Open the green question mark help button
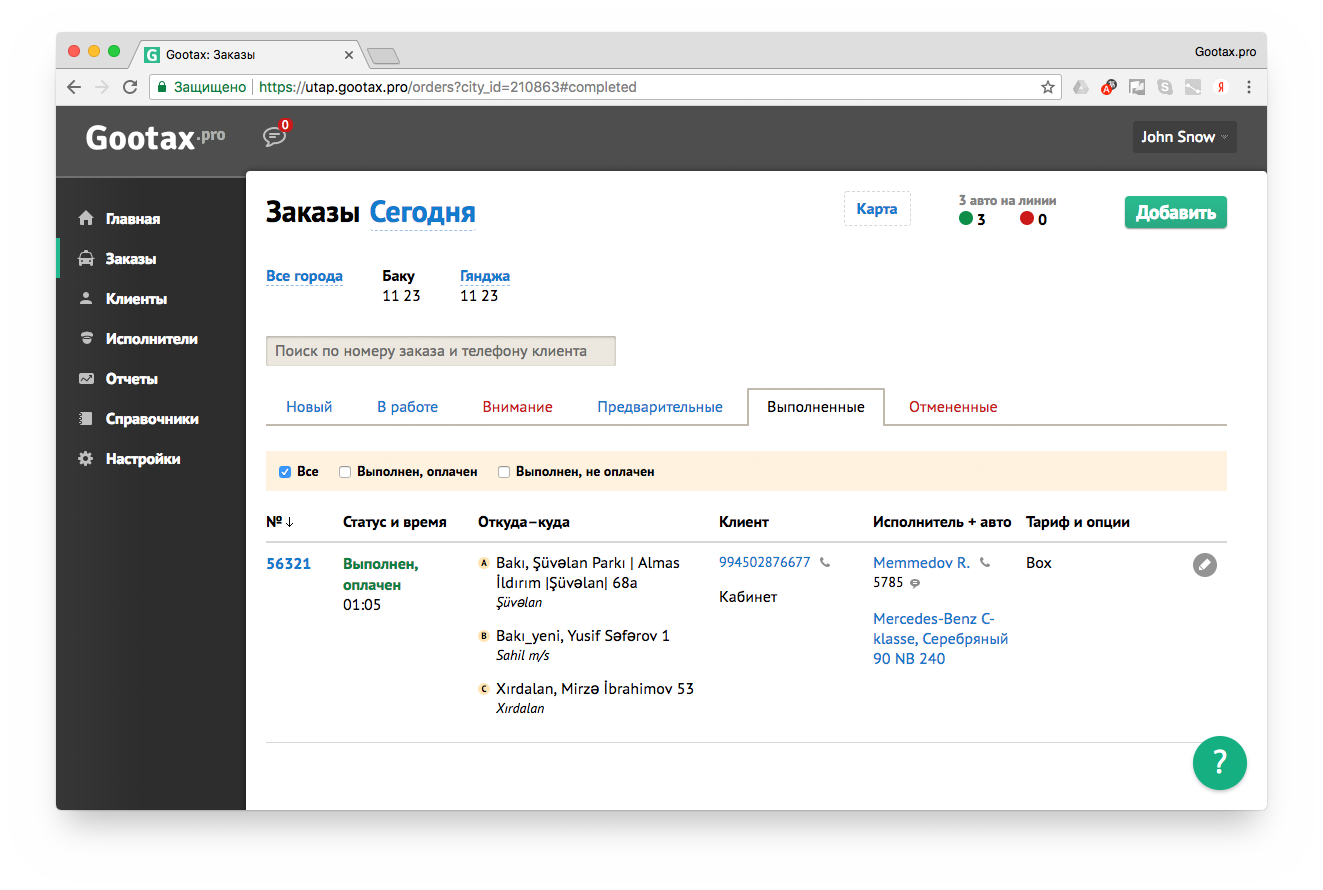Screen dimensions: 1323x890 point(1220,763)
